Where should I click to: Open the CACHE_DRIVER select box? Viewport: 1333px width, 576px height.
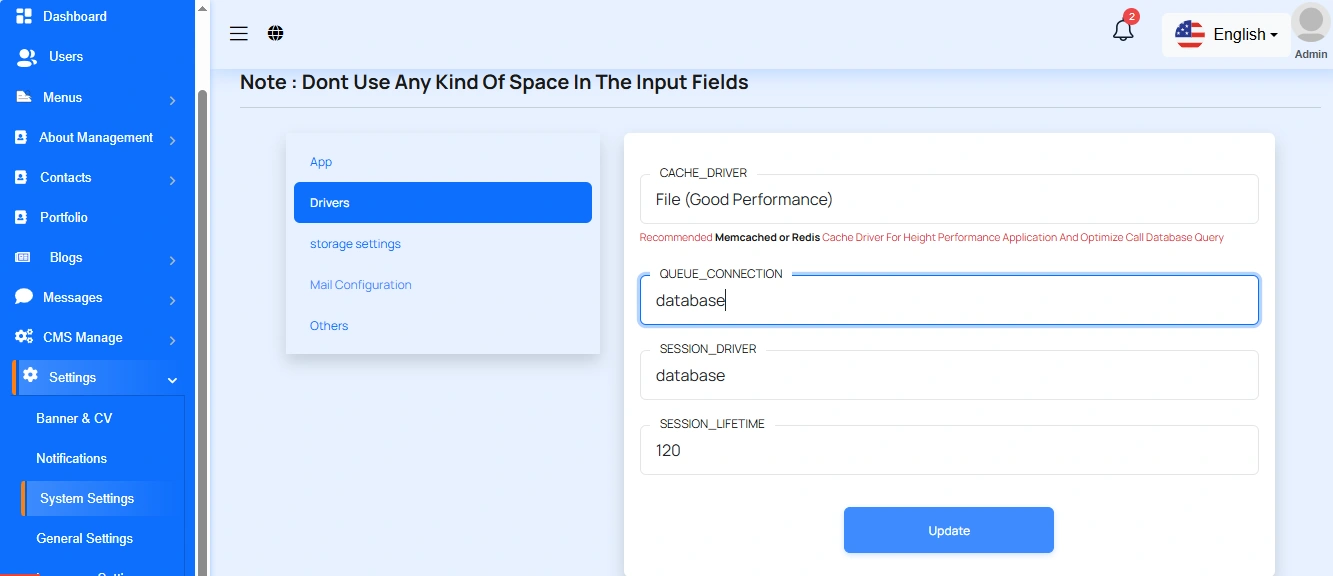pos(948,200)
